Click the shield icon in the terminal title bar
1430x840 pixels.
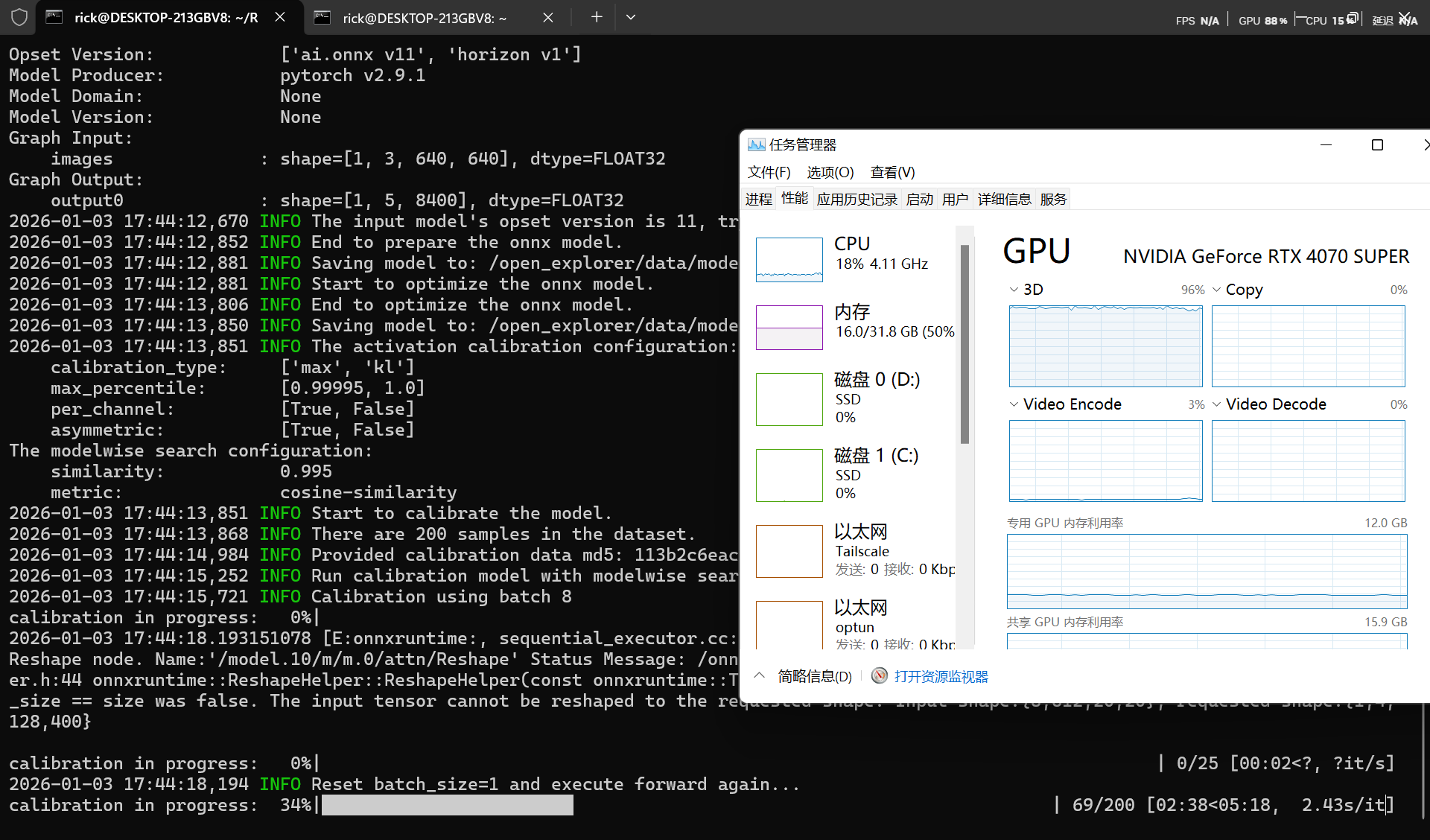[19, 17]
